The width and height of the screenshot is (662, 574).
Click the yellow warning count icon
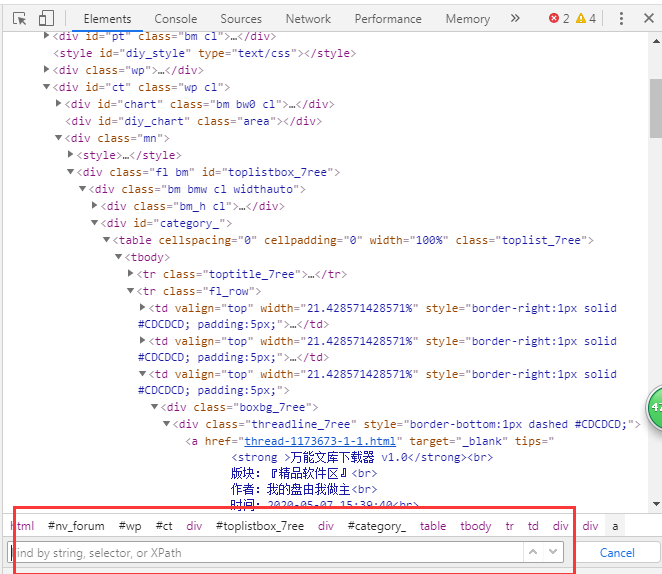coord(581,18)
